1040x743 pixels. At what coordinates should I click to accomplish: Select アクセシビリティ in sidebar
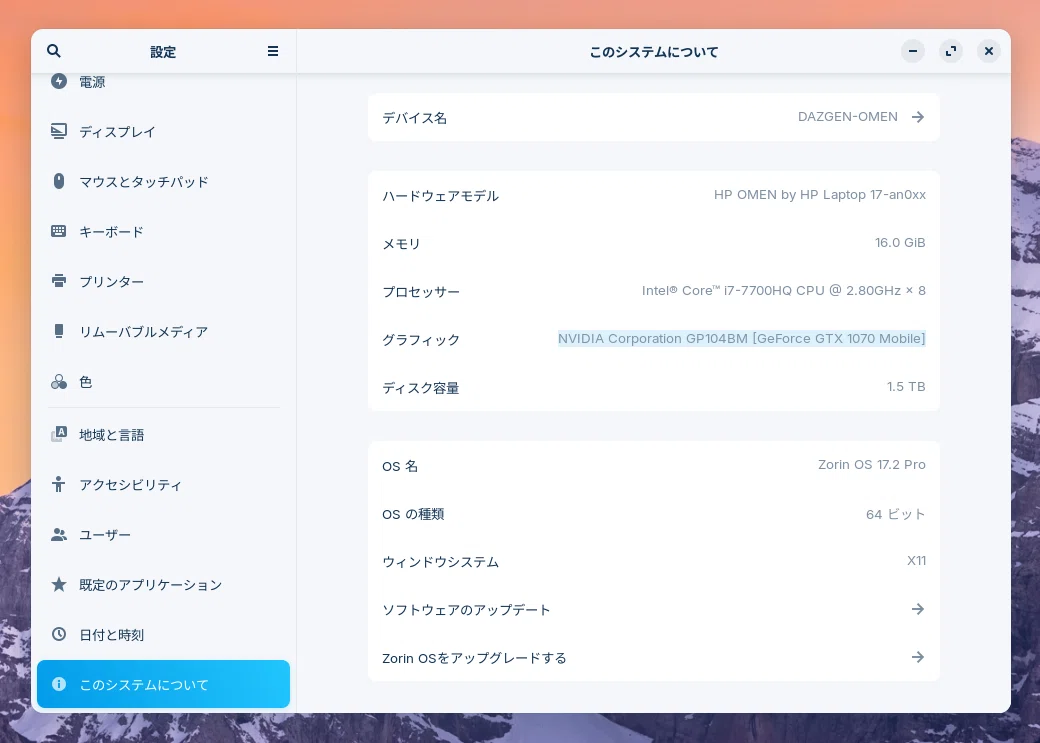(x=163, y=484)
